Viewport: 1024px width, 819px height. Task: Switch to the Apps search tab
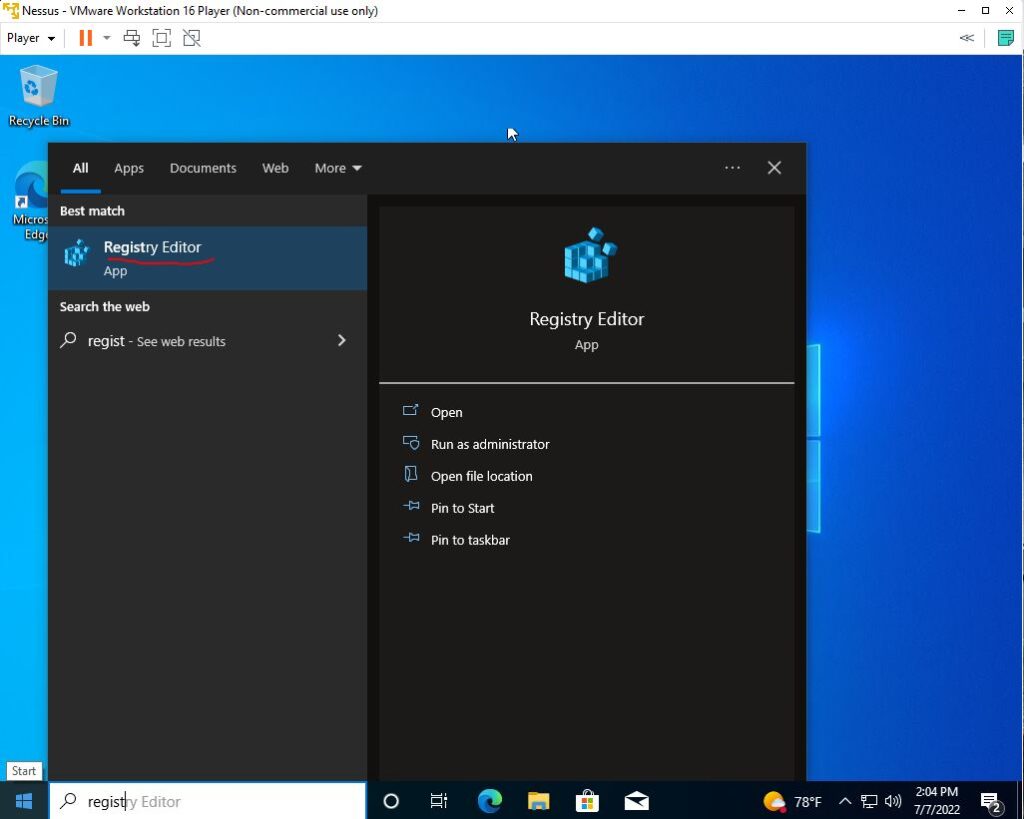129,168
